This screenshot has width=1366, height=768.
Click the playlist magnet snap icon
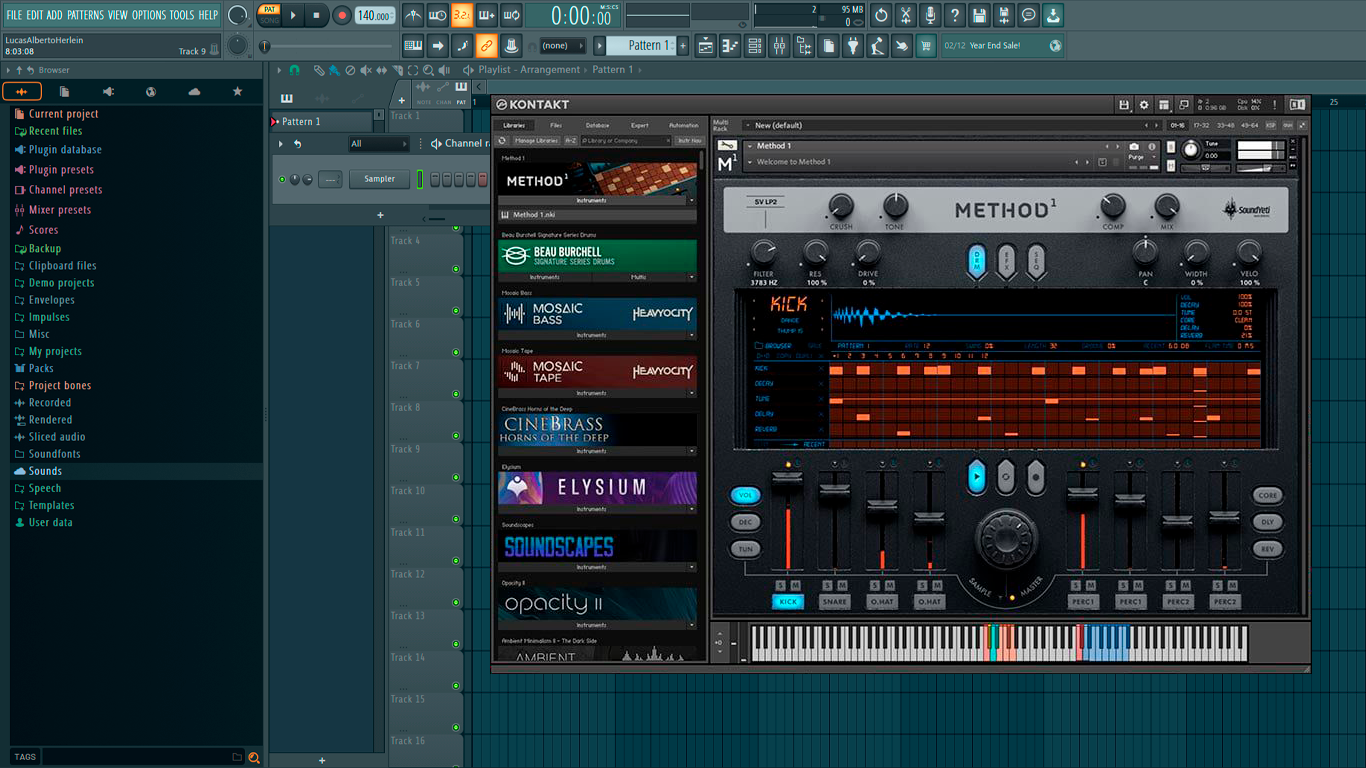(294, 70)
